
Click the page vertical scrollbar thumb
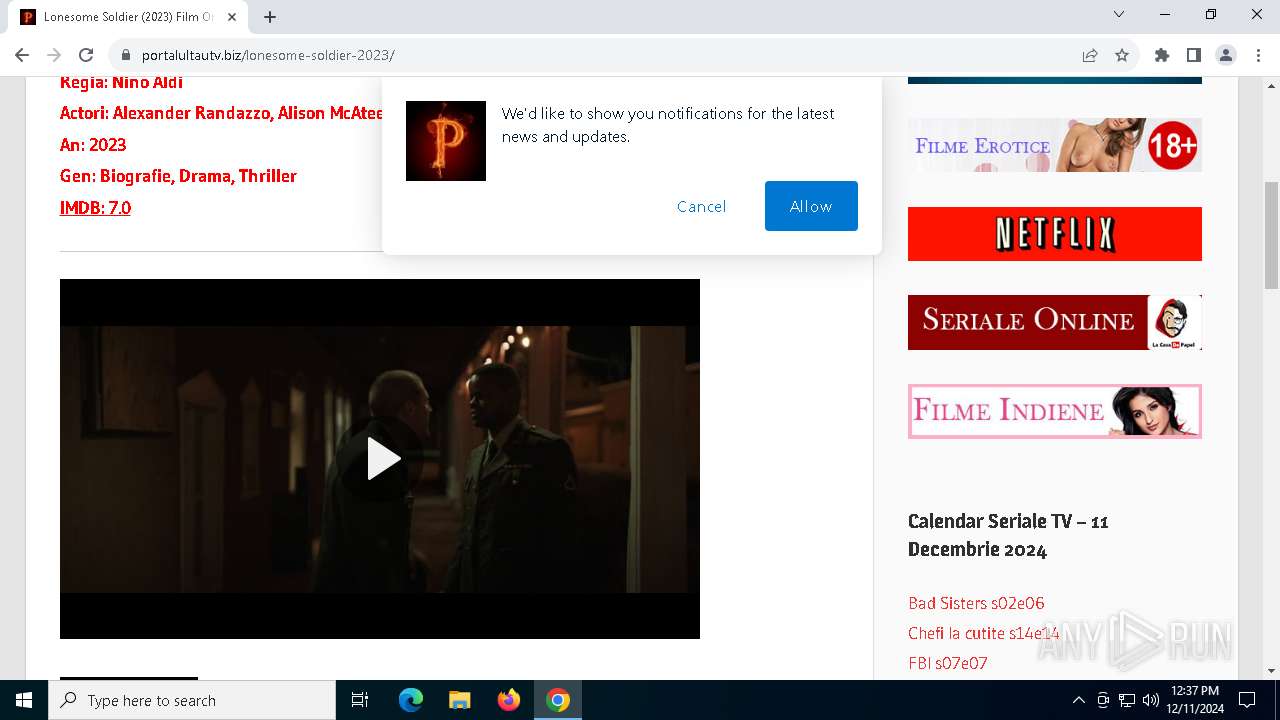pyautogui.click(x=1271, y=235)
